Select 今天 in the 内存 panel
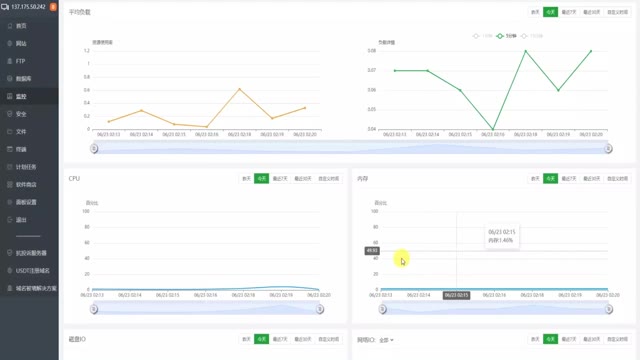Screen dimensions: 640x360 [550, 179]
